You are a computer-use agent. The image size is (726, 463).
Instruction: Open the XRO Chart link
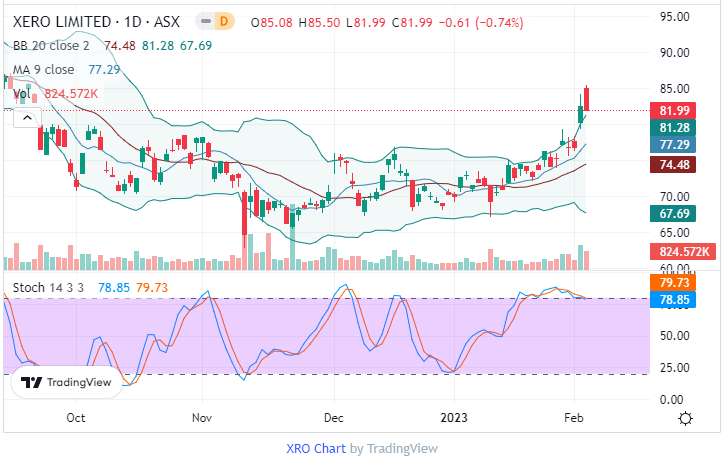point(315,448)
